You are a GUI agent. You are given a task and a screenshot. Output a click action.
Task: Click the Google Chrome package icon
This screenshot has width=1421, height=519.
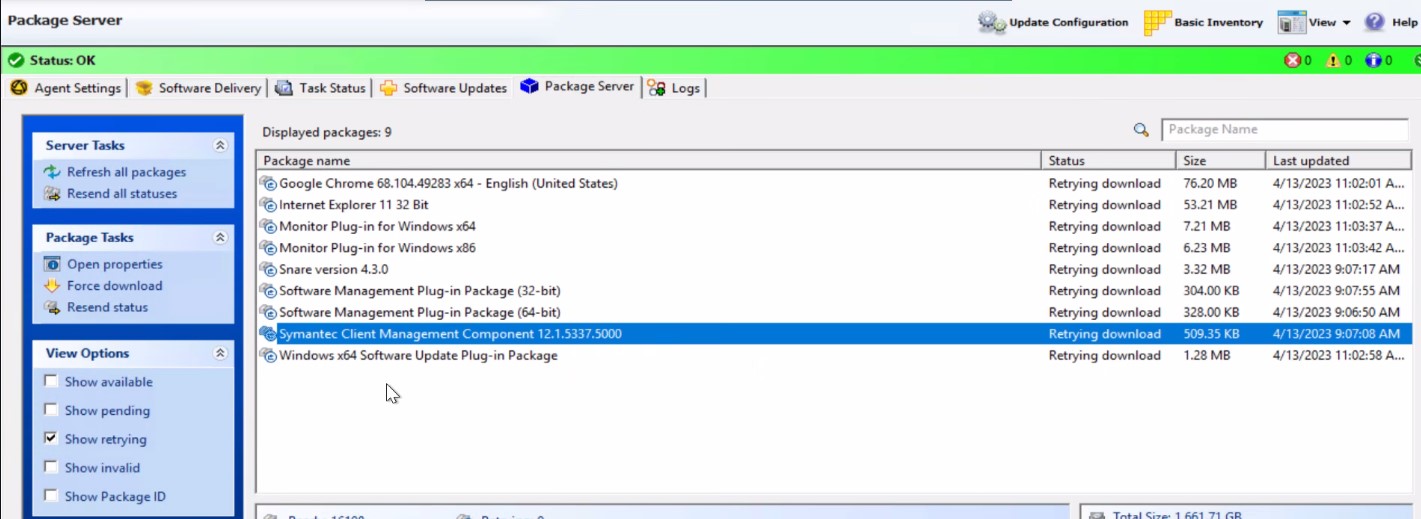click(267, 183)
